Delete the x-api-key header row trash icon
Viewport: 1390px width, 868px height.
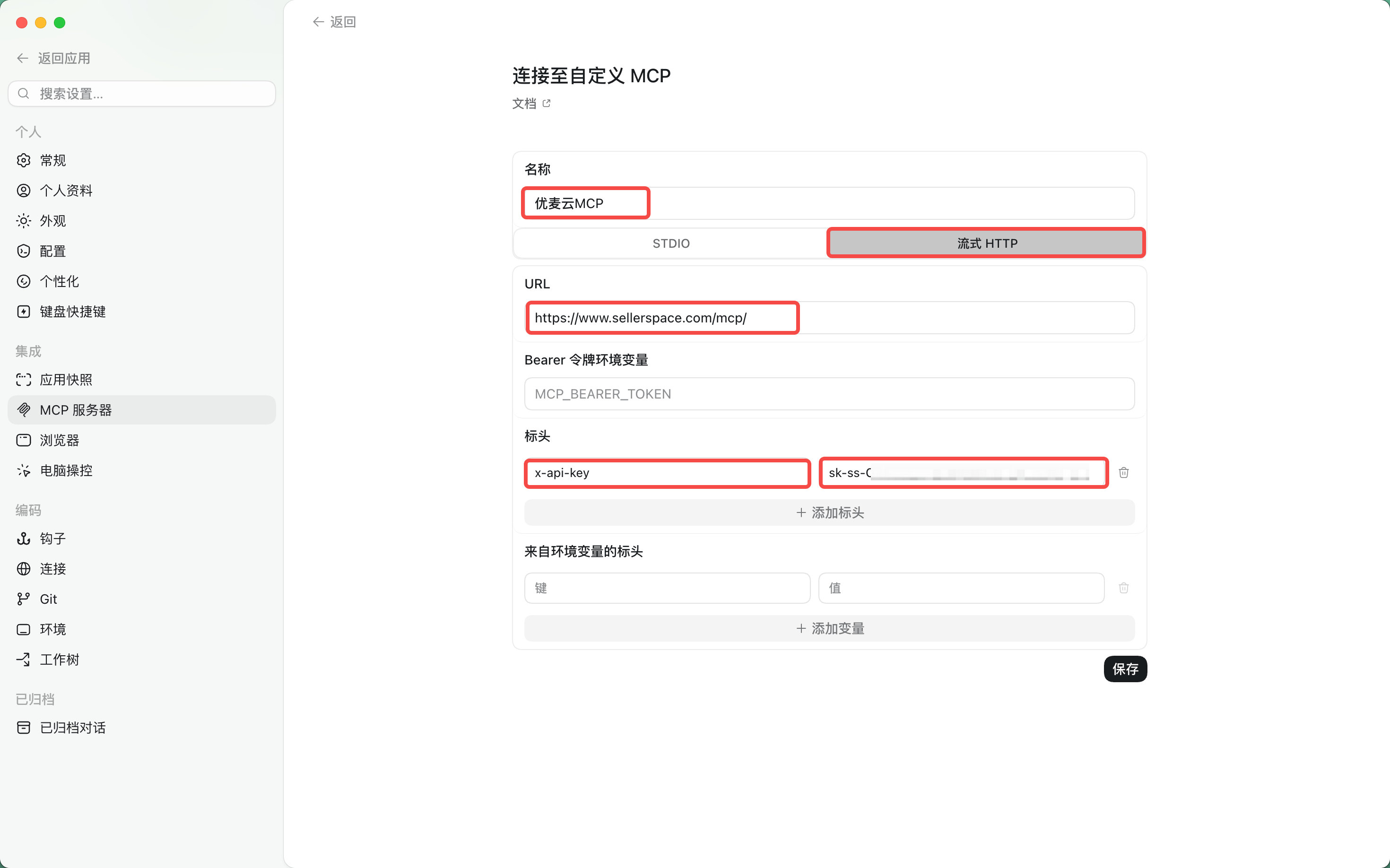click(x=1124, y=472)
